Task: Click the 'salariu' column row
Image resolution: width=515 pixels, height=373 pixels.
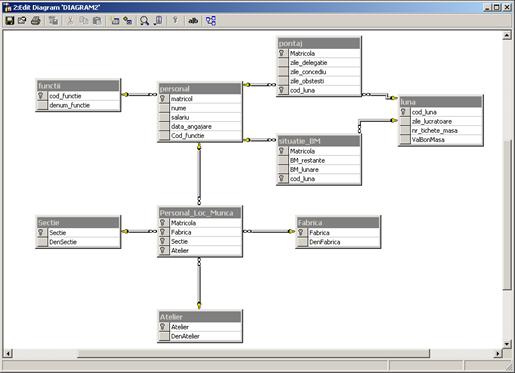Action: tap(200, 117)
